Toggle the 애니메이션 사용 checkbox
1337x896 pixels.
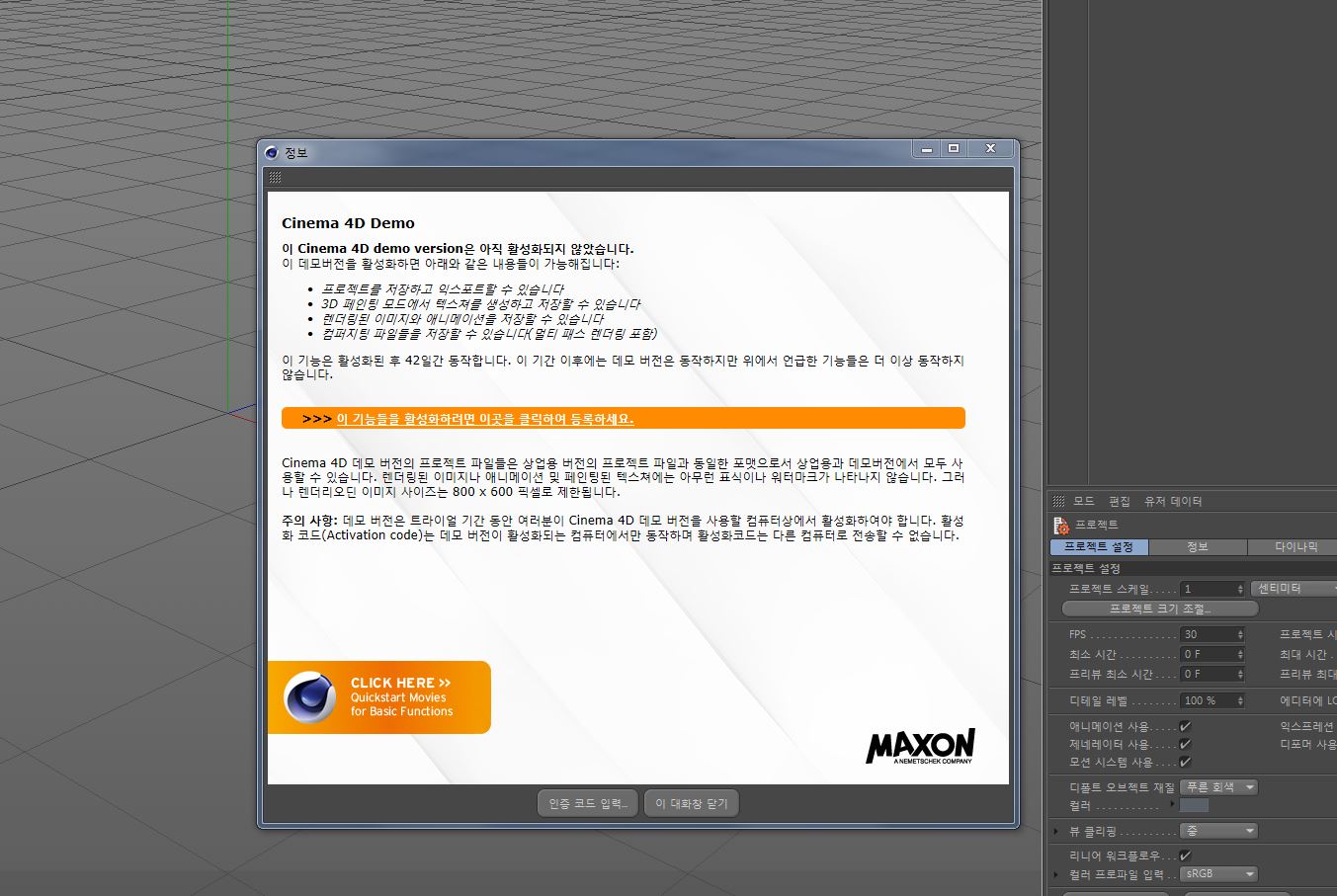(x=1185, y=727)
